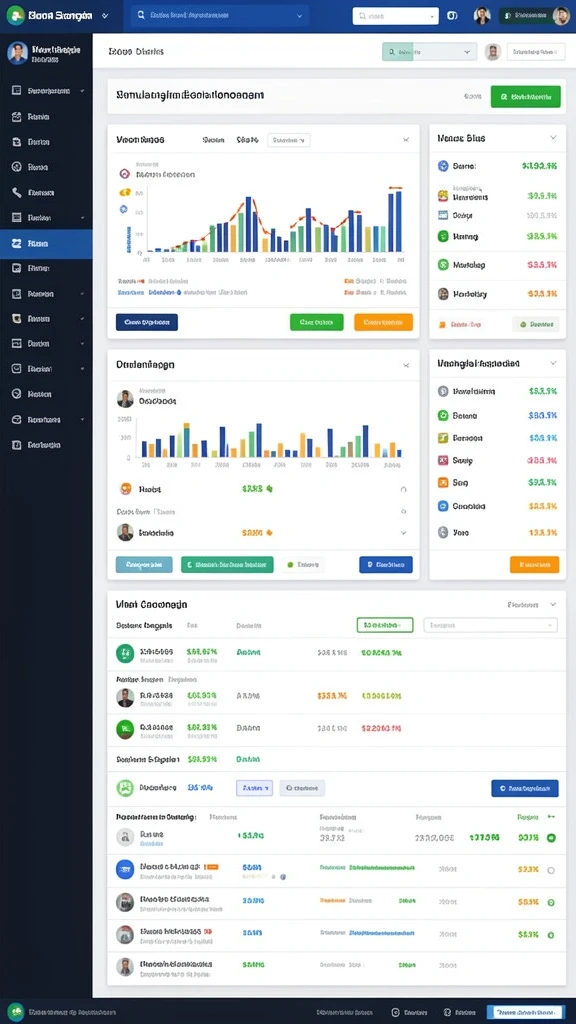Click the orange round icon below the second bar chart
This screenshot has height=1024, width=576.
pyautogui.click(x=126, y=488)
